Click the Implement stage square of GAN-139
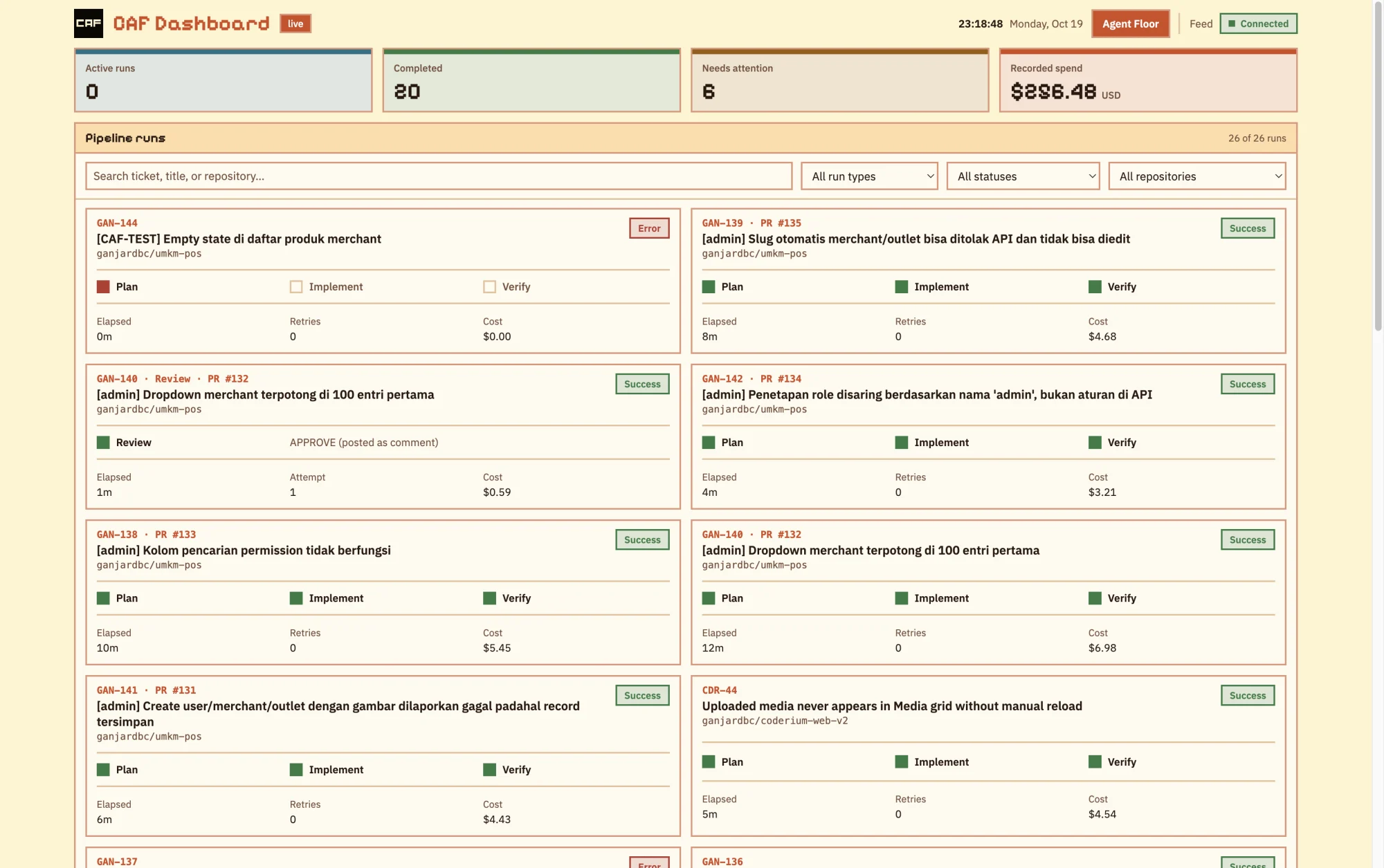 [902, 287]
